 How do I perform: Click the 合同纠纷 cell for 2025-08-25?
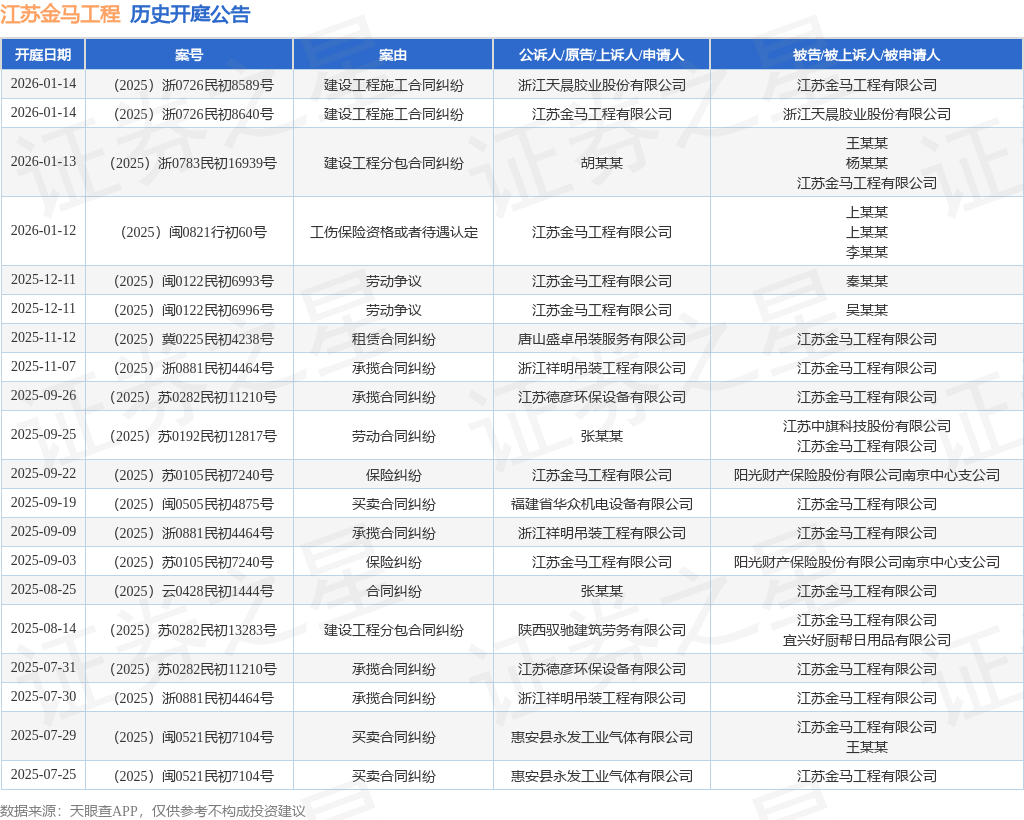pyautogui.click(x=394, y=591)
